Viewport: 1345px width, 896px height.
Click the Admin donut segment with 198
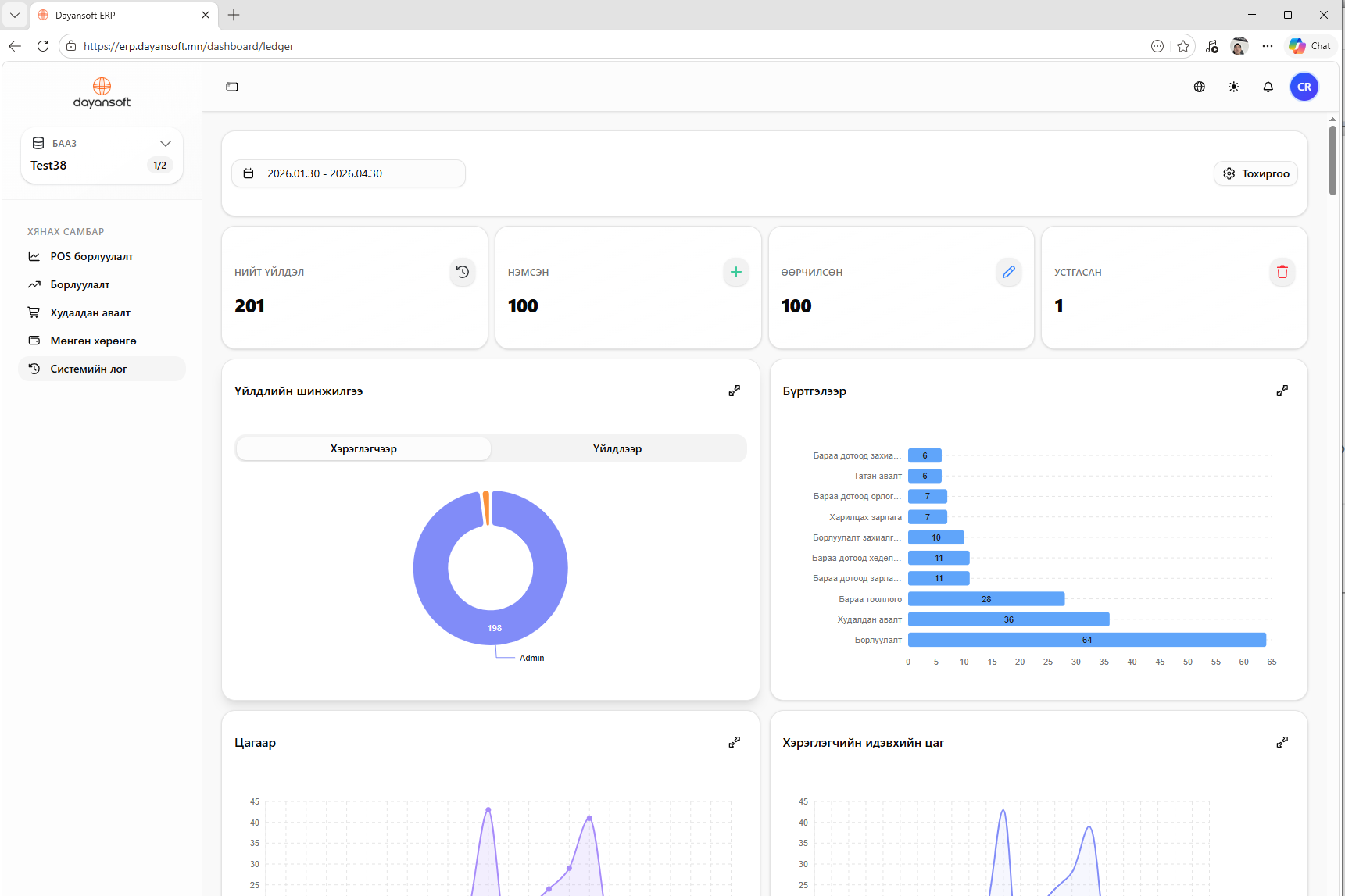(495, 627)
